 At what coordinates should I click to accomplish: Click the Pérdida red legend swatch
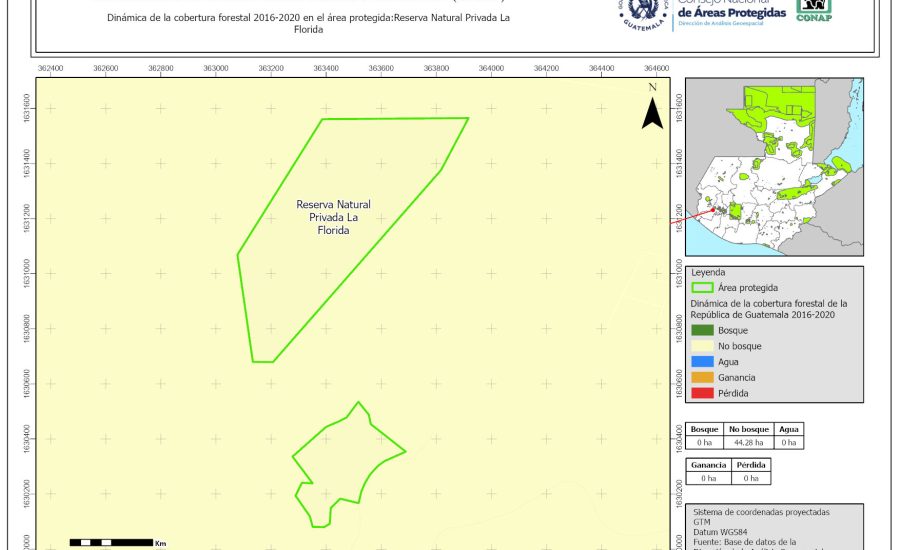point(703,393)
